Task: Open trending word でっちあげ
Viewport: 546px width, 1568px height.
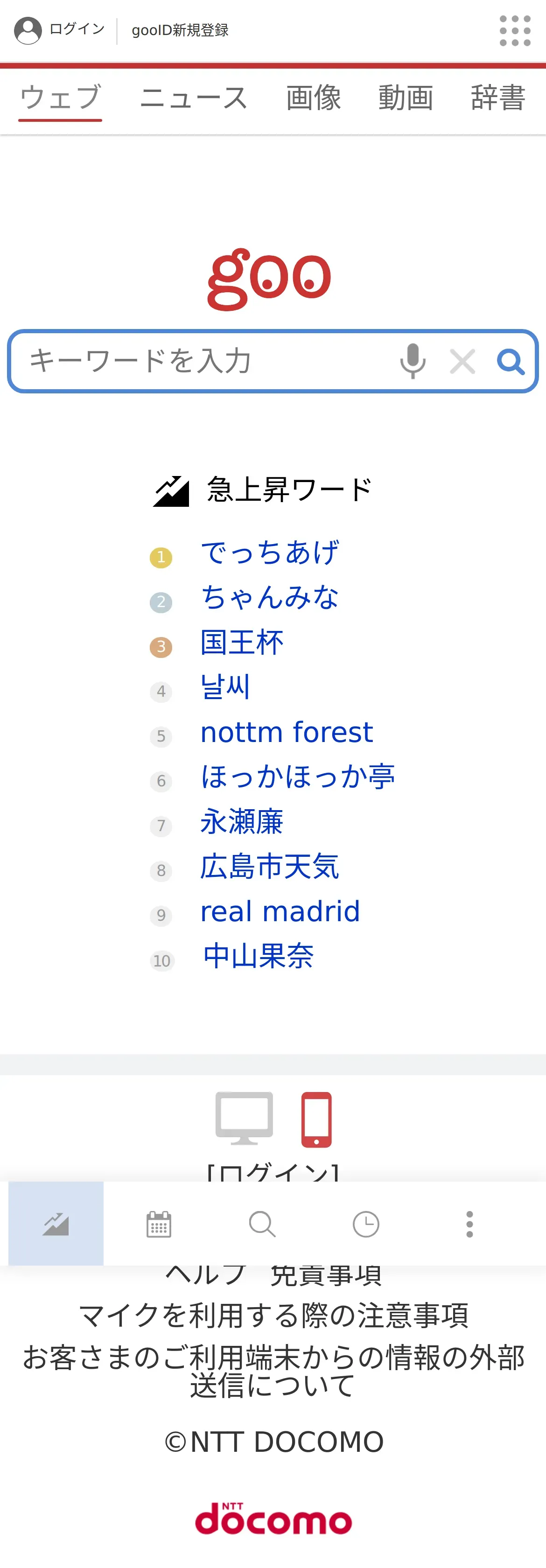Action: [270, 553]
